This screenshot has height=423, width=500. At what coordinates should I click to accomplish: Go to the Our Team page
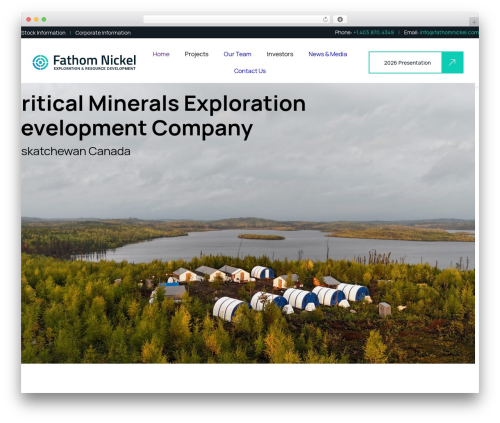[237, 54]
